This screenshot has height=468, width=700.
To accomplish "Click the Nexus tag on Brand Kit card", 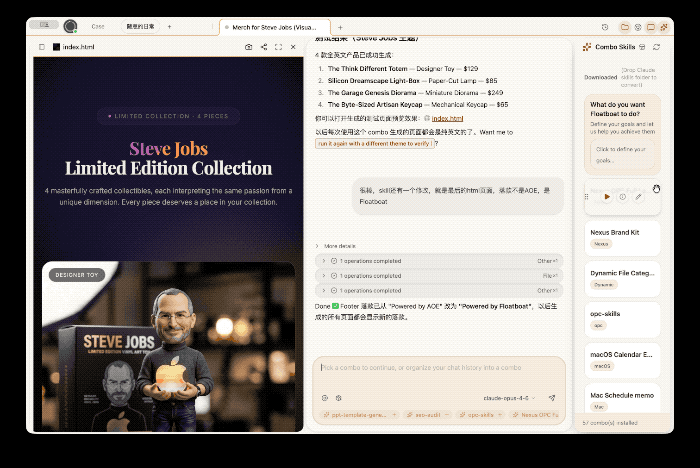I will 601,244.
